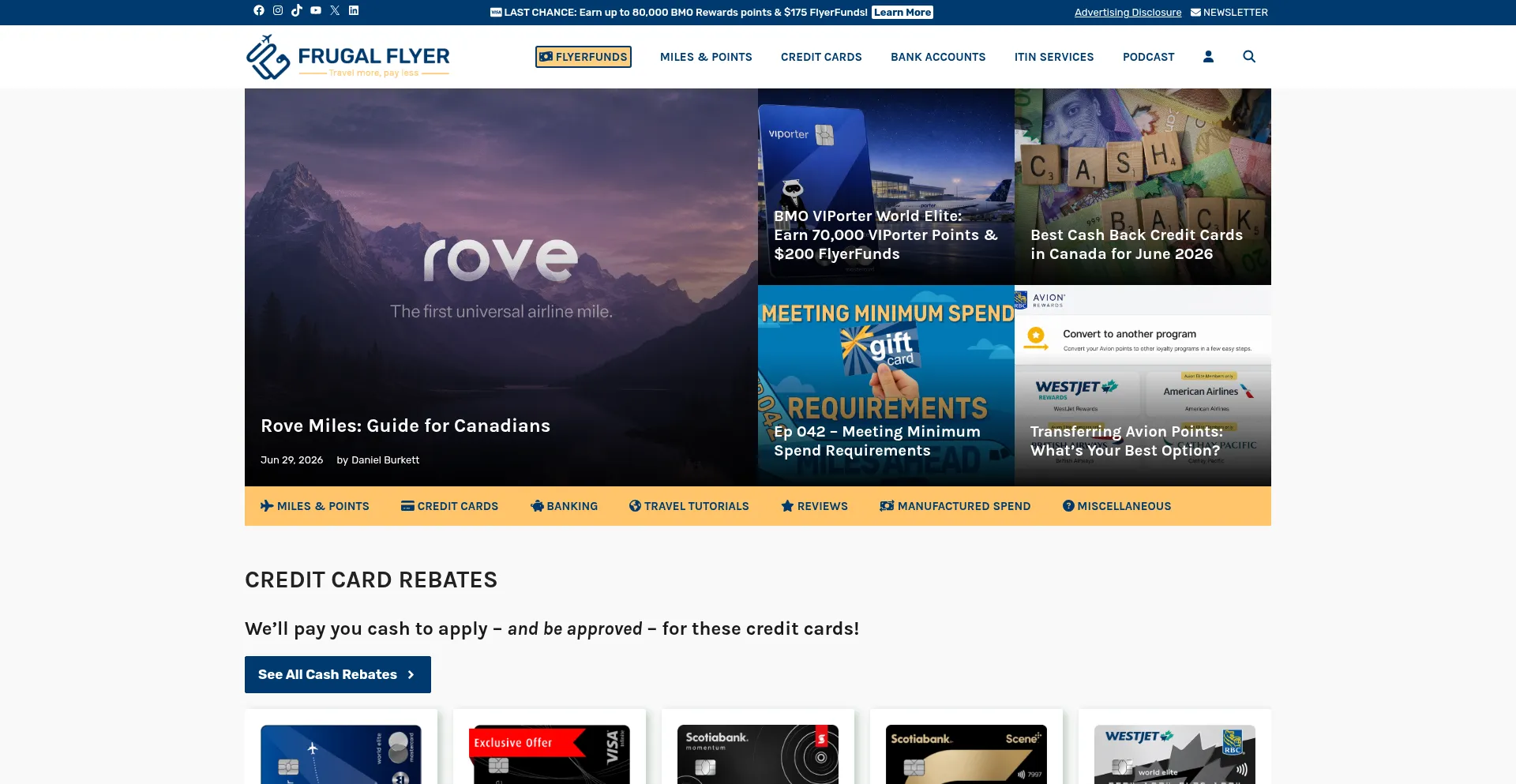Image resolution: width=1516 pixels, height=784 pixels.
Task: Open Rove Miles: Guide for Canadians article
Action: tap(405, 426)
